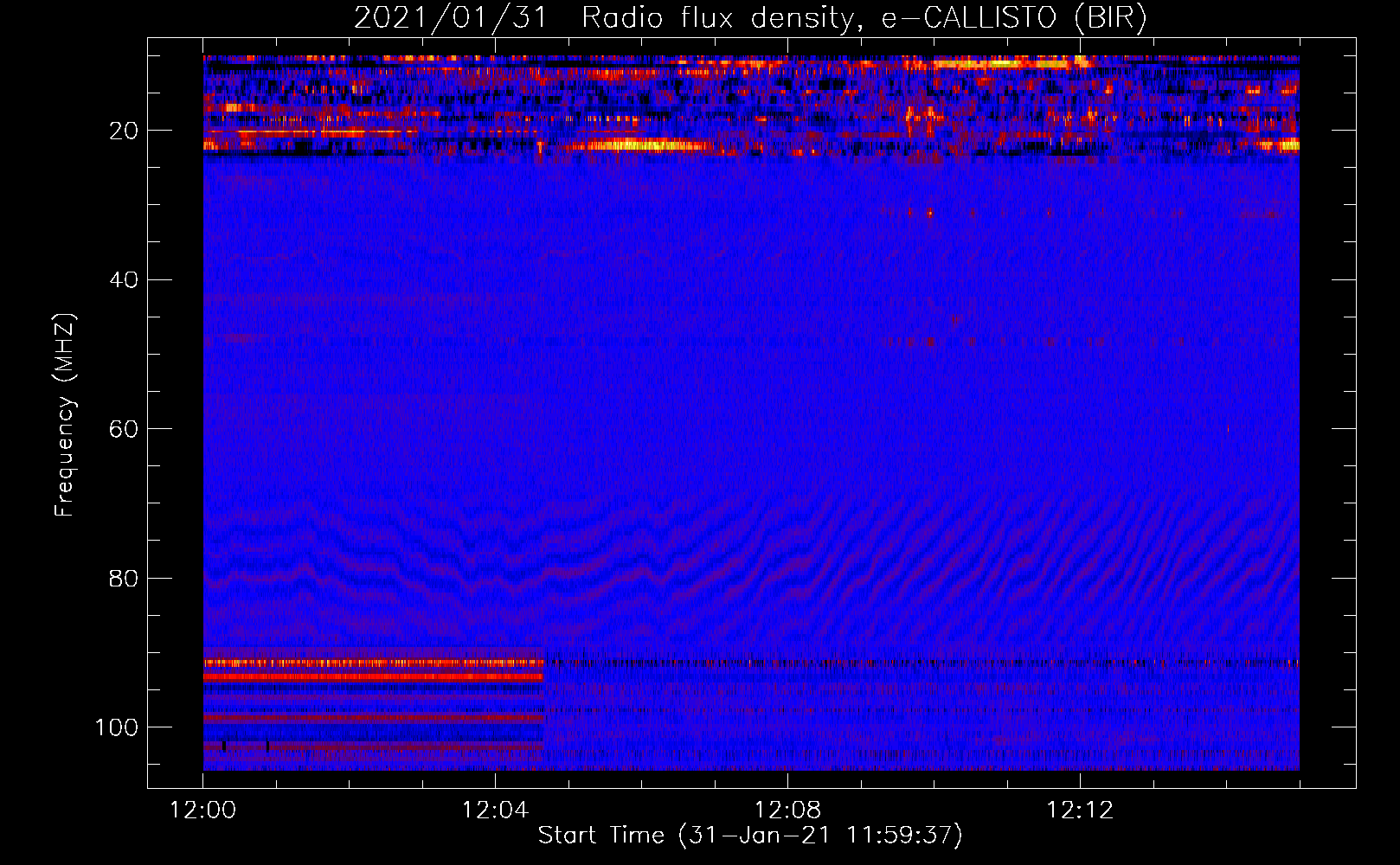Viewport: 1400px width, 865px height.
Task: Click the 100 frequency tick label
Action: (x=117, y=727)
